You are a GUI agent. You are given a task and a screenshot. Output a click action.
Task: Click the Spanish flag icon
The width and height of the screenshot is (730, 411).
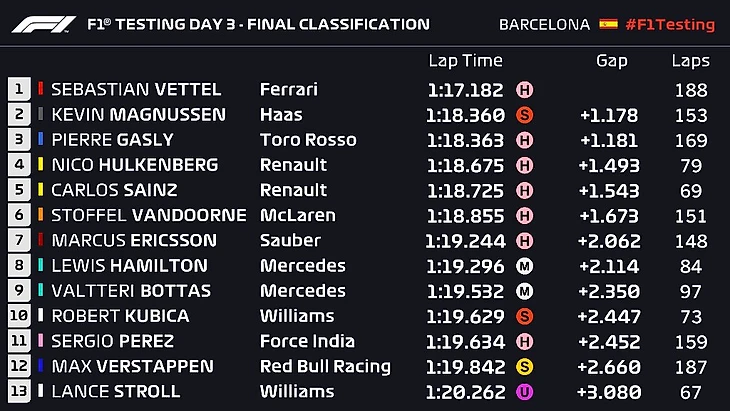coord(608,24)
